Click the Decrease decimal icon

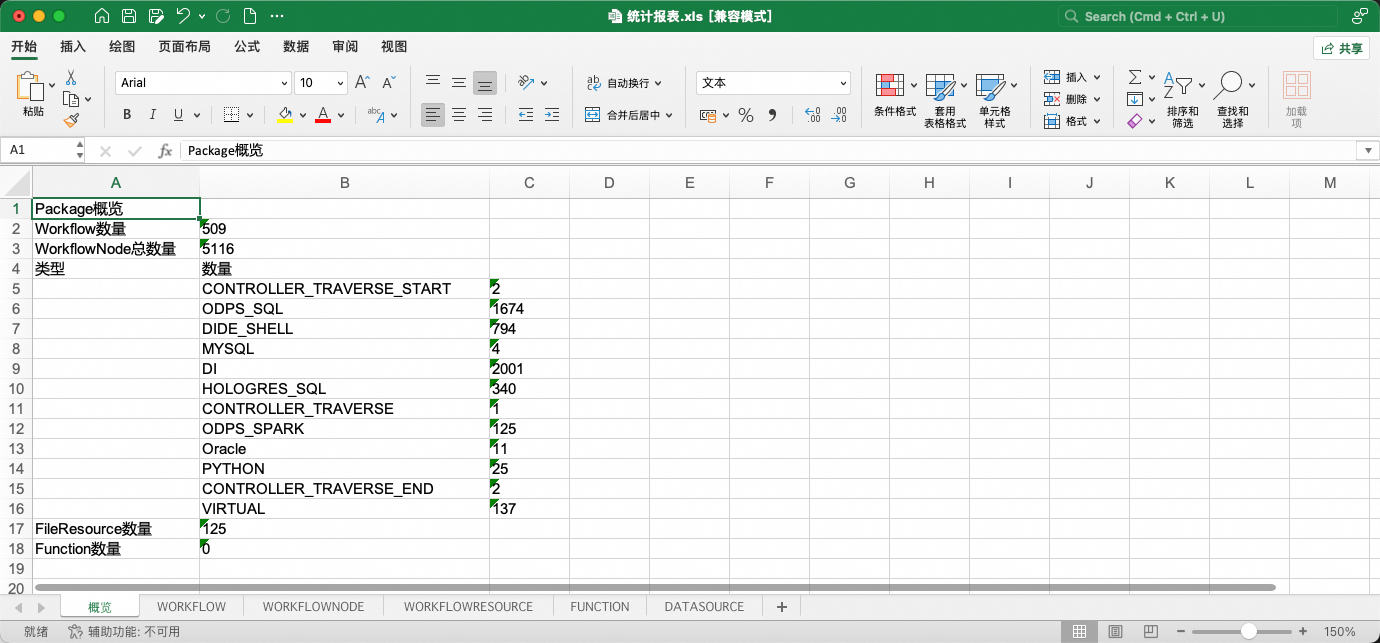coord(839,115)
